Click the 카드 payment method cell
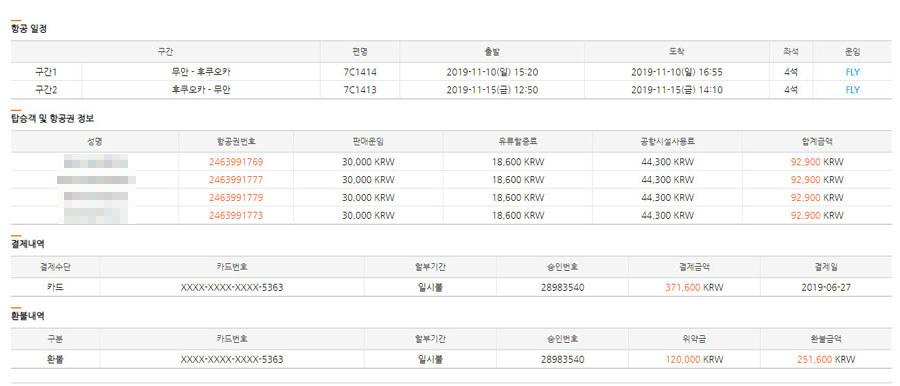Screen dimensions: 900x386 click(55, 287)
